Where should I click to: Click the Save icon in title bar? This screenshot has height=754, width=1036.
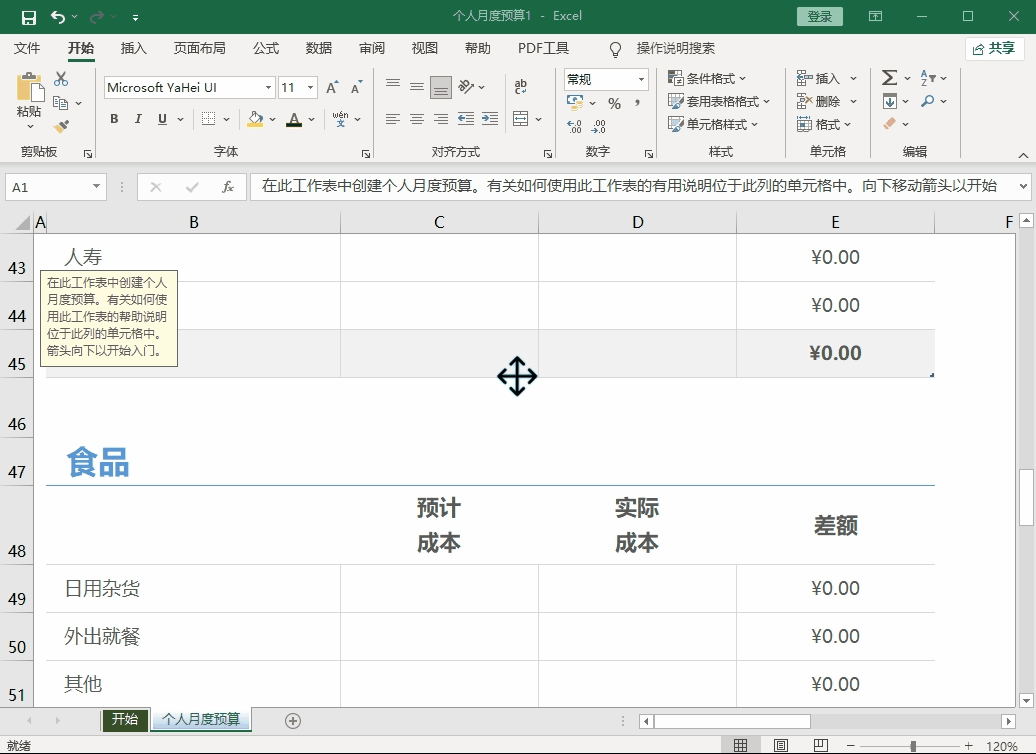pos(28,17)
